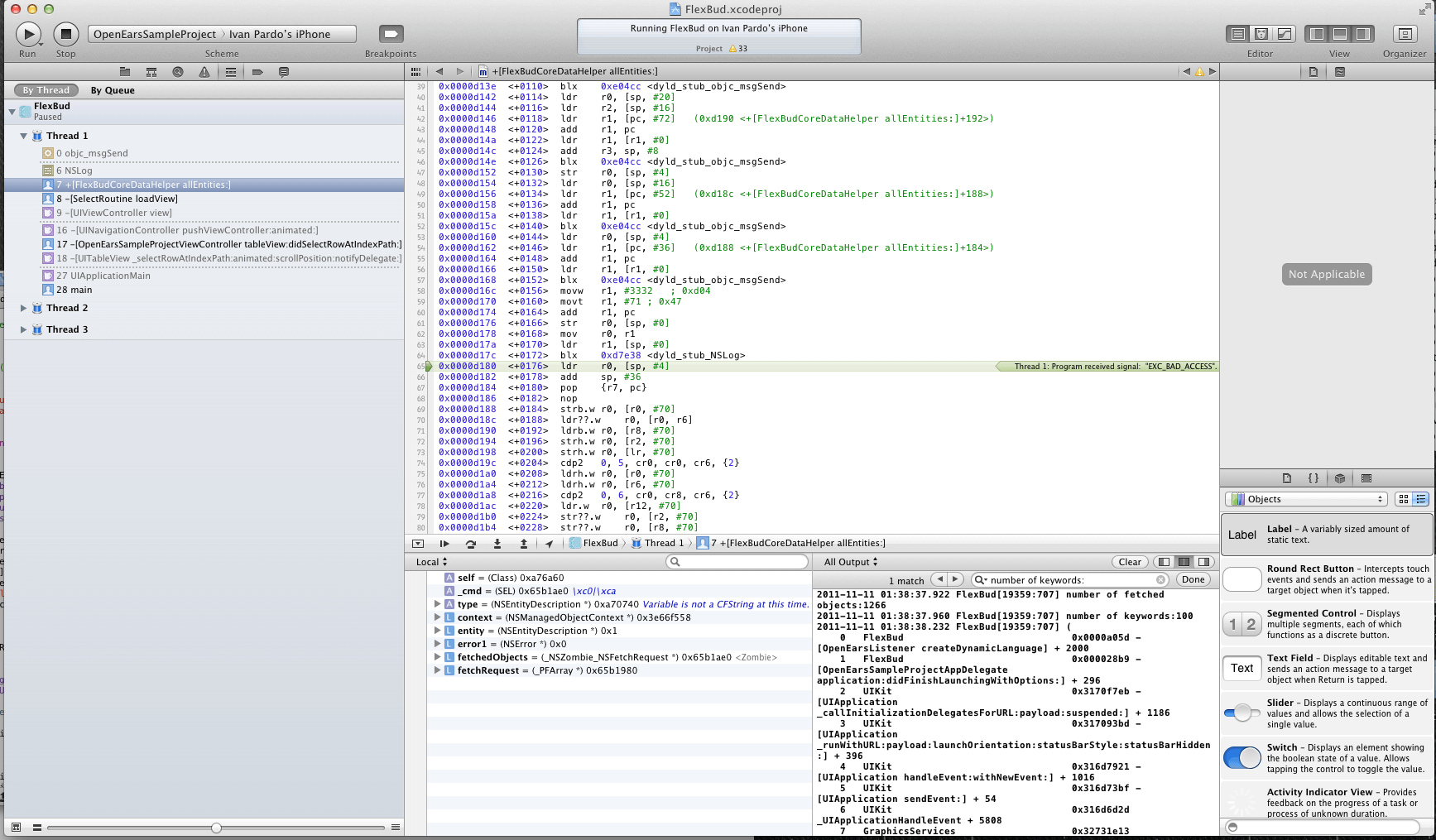Stop the running FlexBud app

click(x=66, y=34)
